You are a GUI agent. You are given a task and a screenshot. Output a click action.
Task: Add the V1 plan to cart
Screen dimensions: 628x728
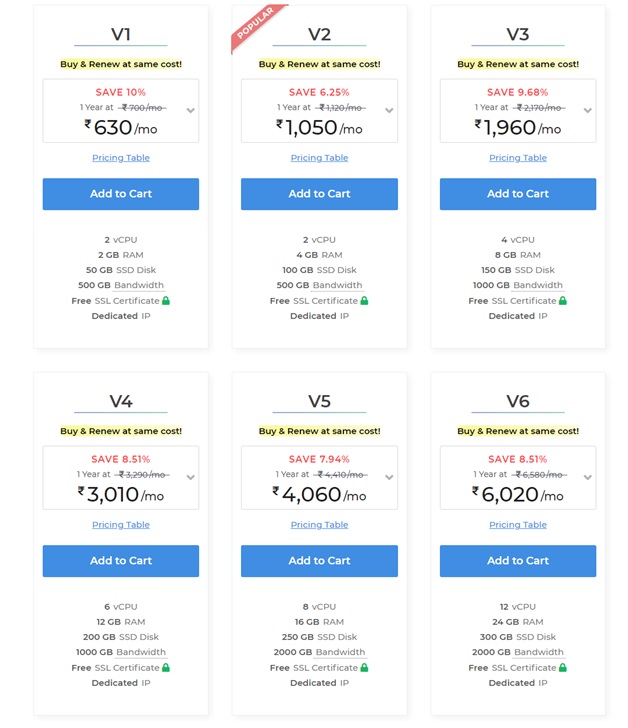pos(121,194)
